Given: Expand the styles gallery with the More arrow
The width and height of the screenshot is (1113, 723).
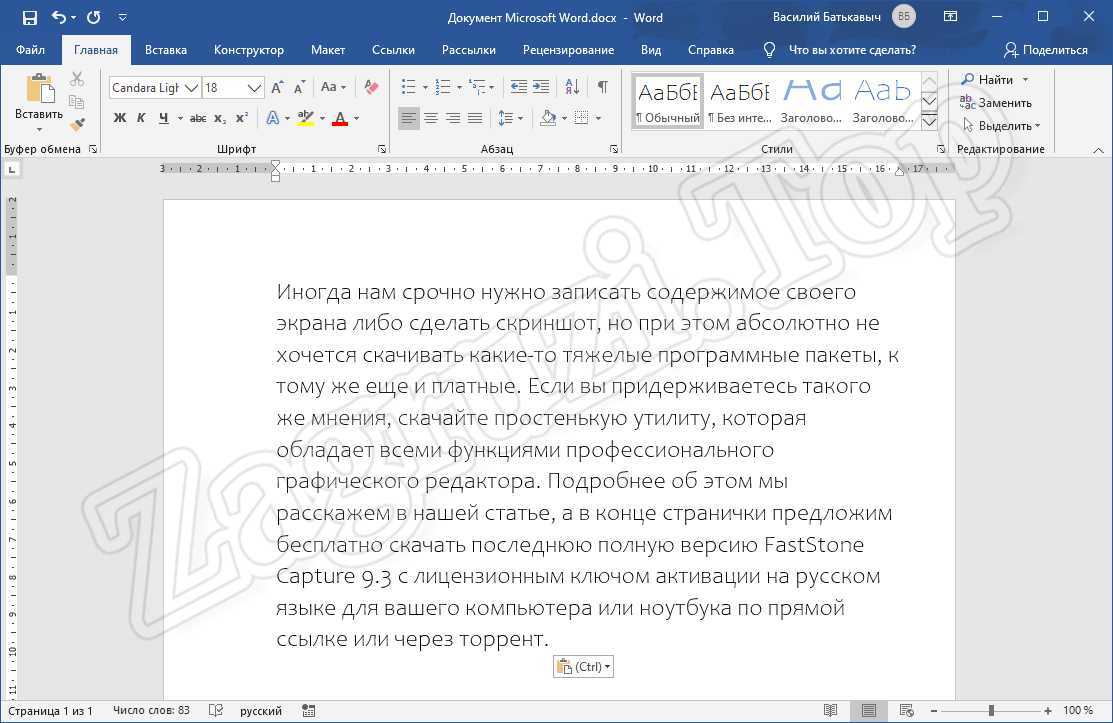Looking at the screenshot, I should click(x=929, y=121).
